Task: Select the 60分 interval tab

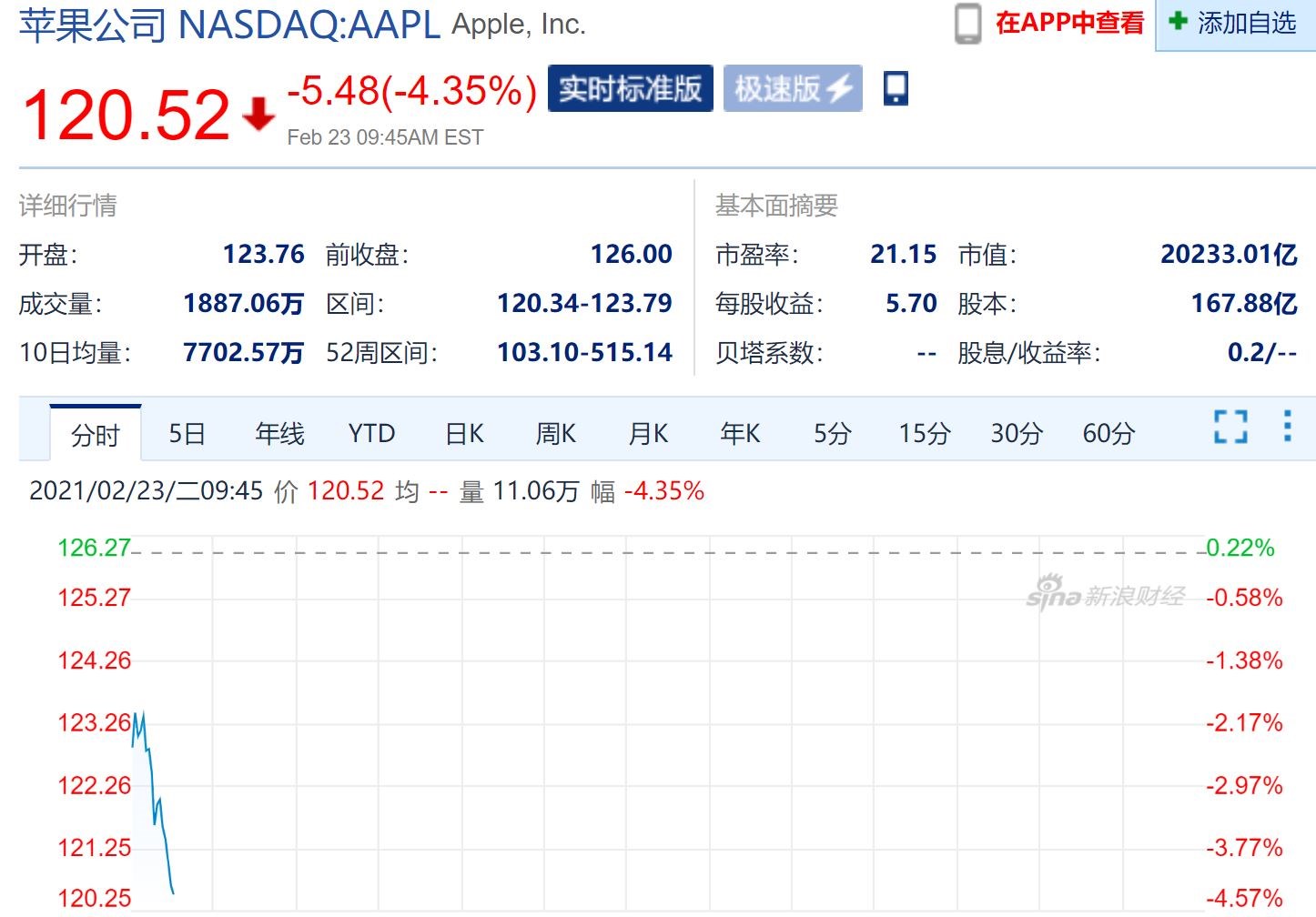Action: [1108, 433]
